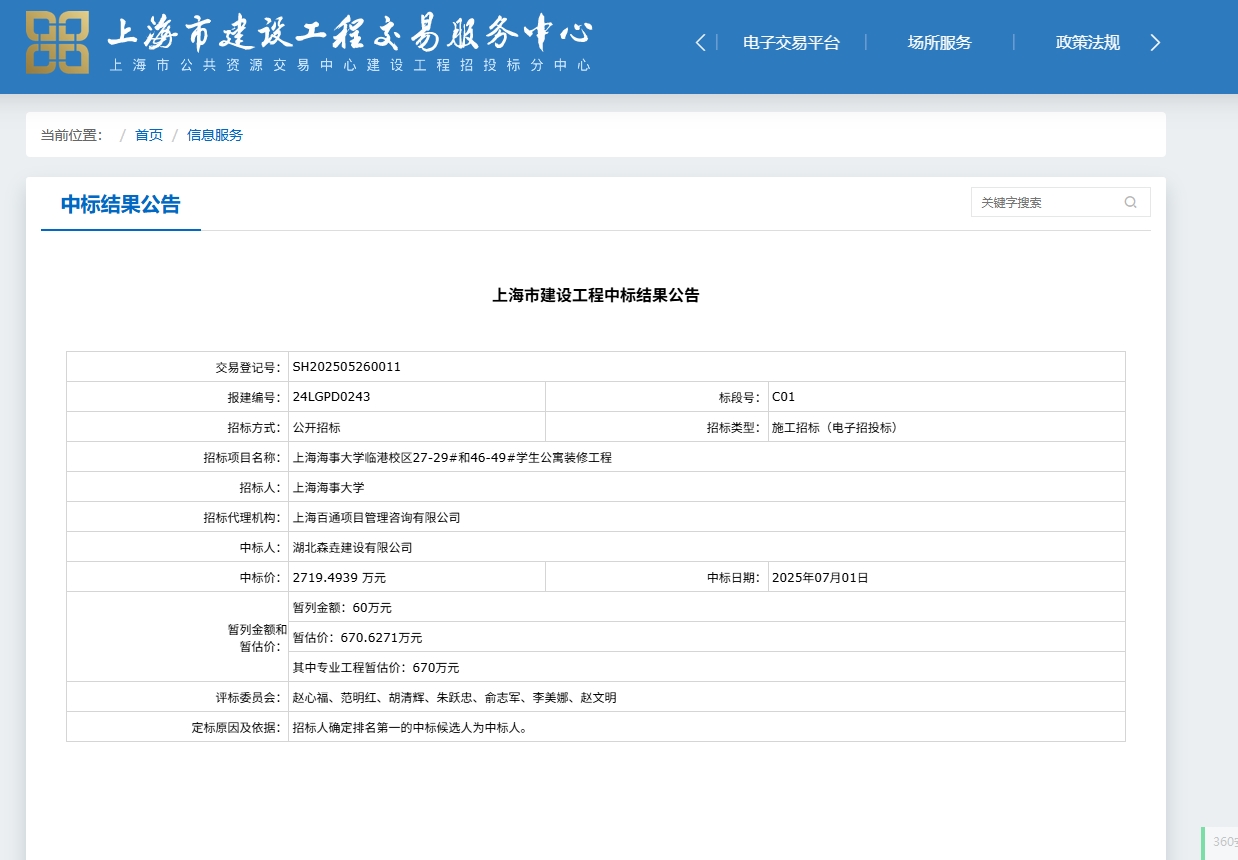Navigate to 首页 via breadcrumb link
1238x860 pixels.
[x=148, y=134]
